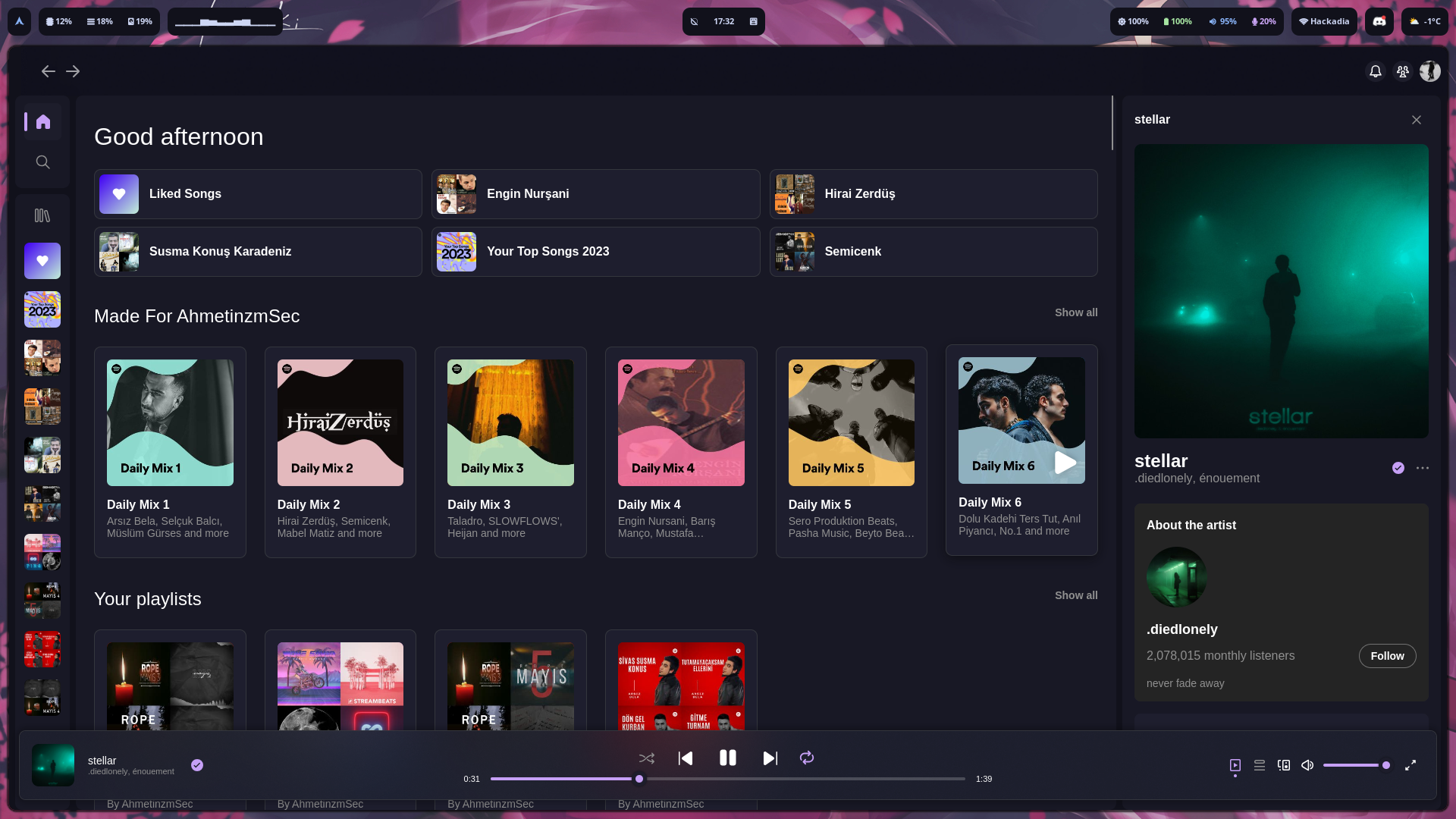The height and width of the screenshot is (819, 1456).
Task: Toggle shuffle playback
Action: [x=647, y=758]
